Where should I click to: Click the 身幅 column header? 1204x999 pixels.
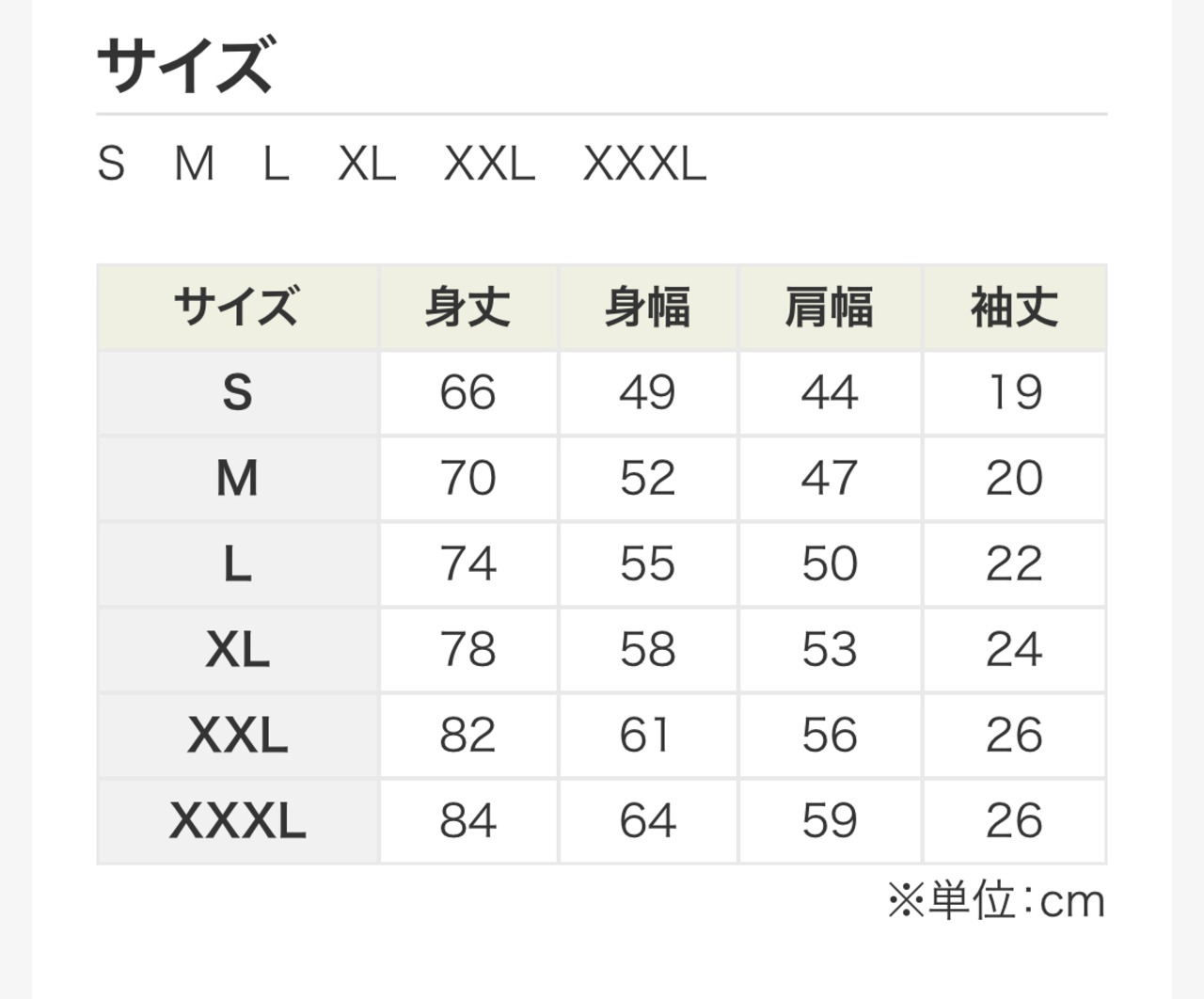(648, 308)
